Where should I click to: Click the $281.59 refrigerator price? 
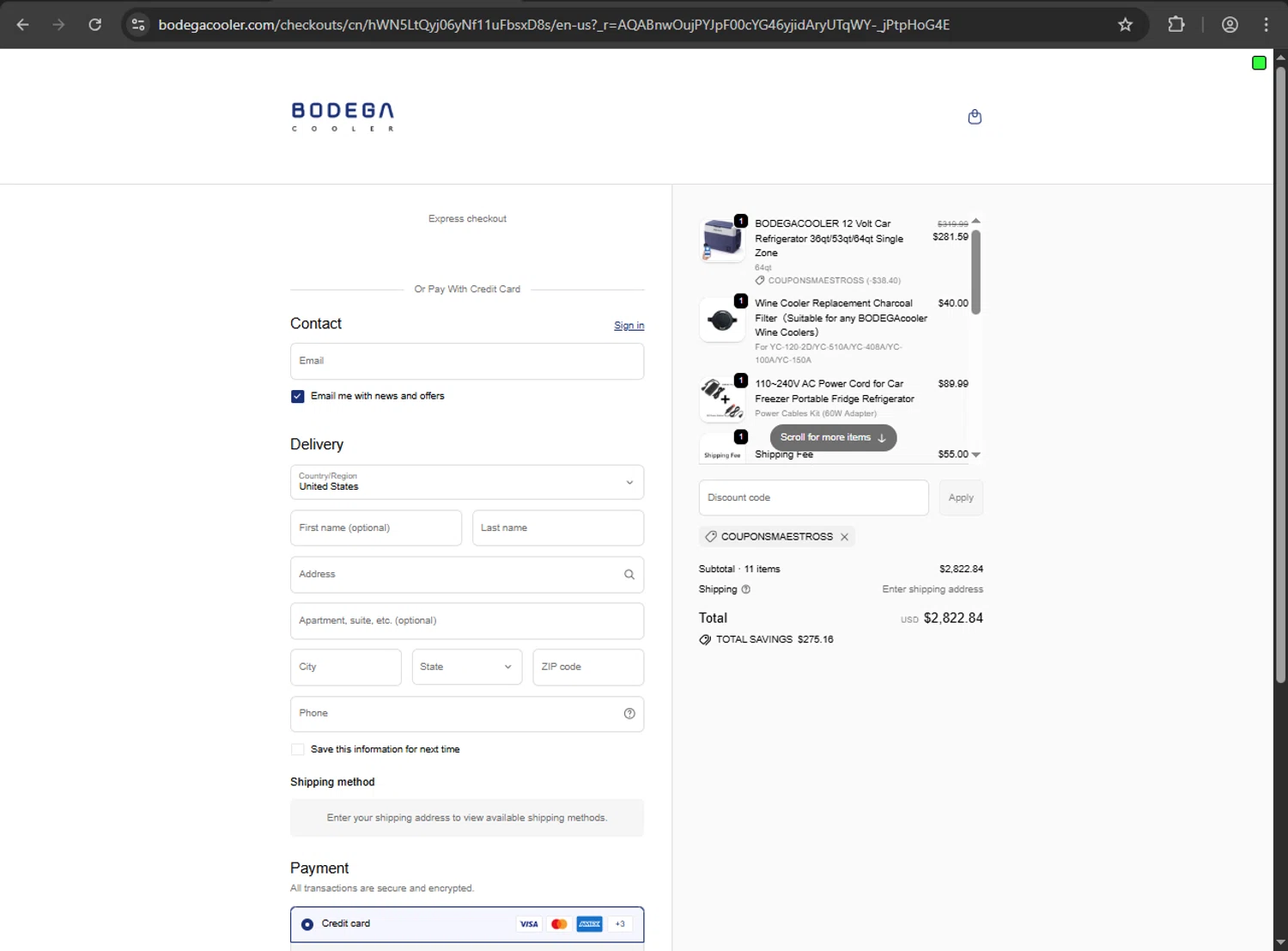tap(951, 237)
